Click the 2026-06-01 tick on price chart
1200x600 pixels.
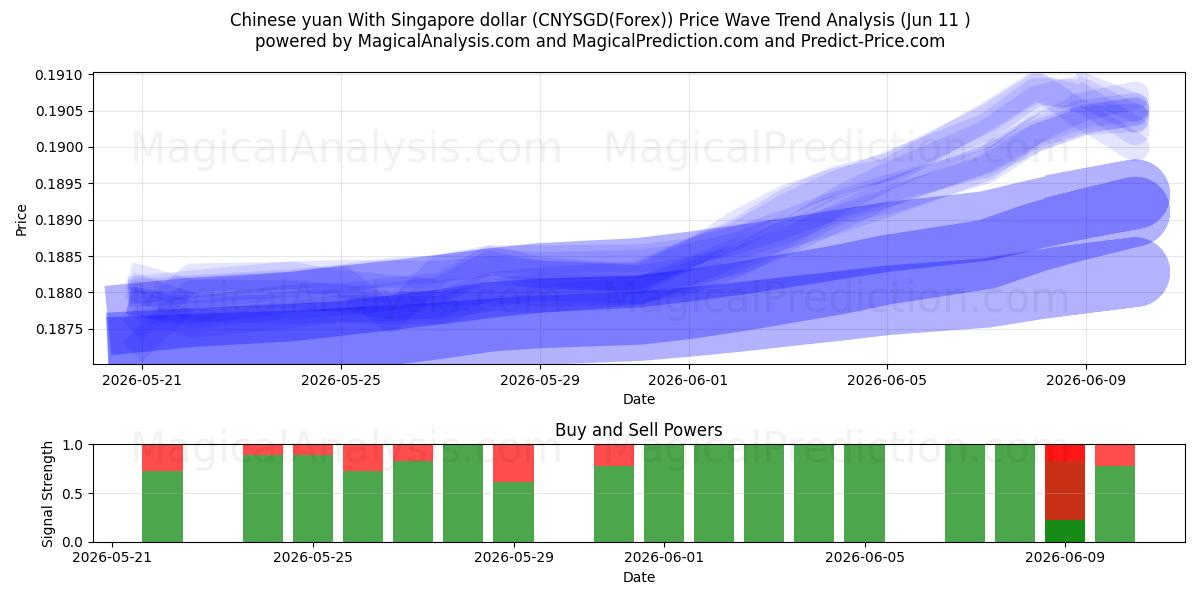point(688,380)
